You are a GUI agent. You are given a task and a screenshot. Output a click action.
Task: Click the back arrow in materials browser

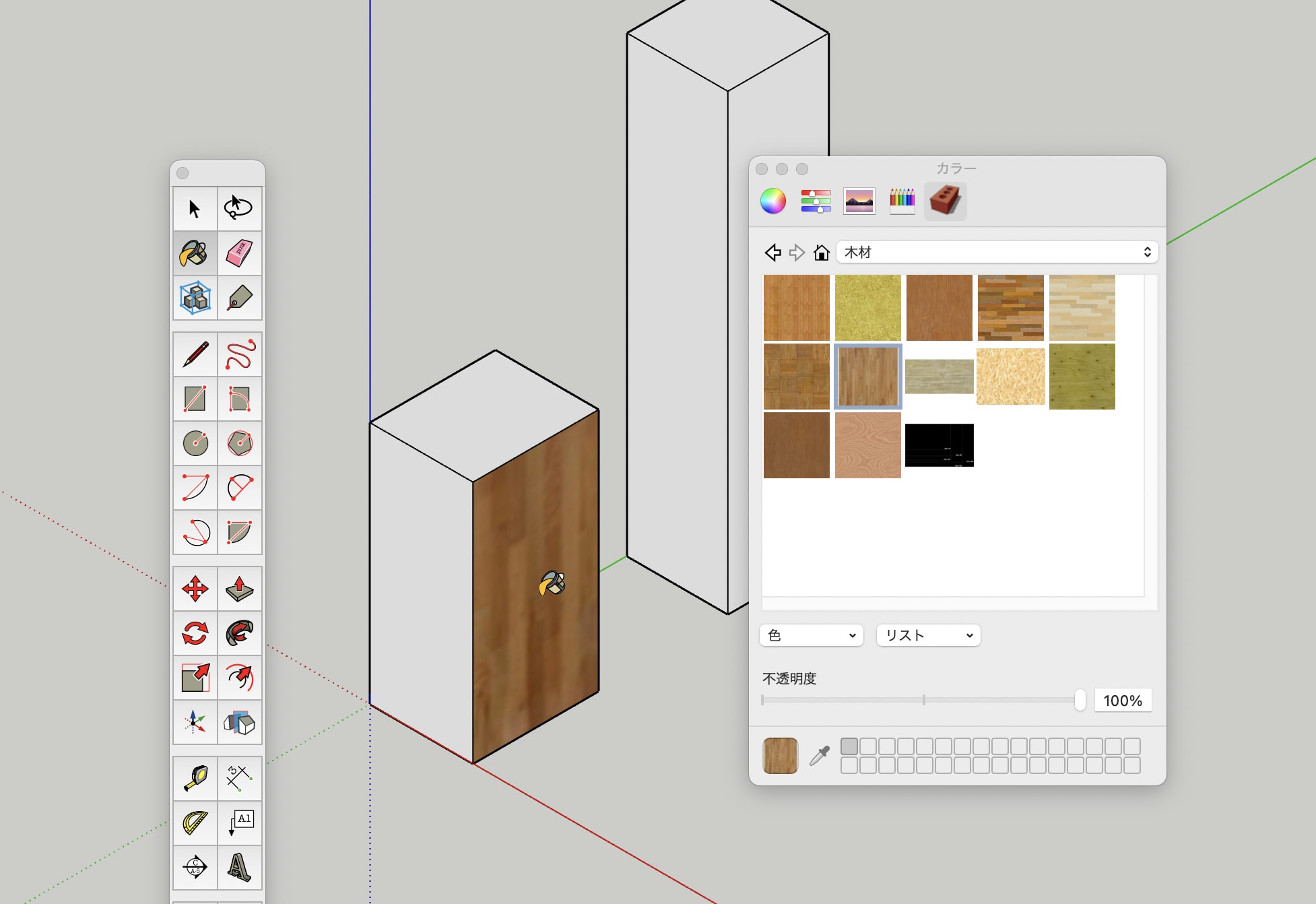(773, 253)
